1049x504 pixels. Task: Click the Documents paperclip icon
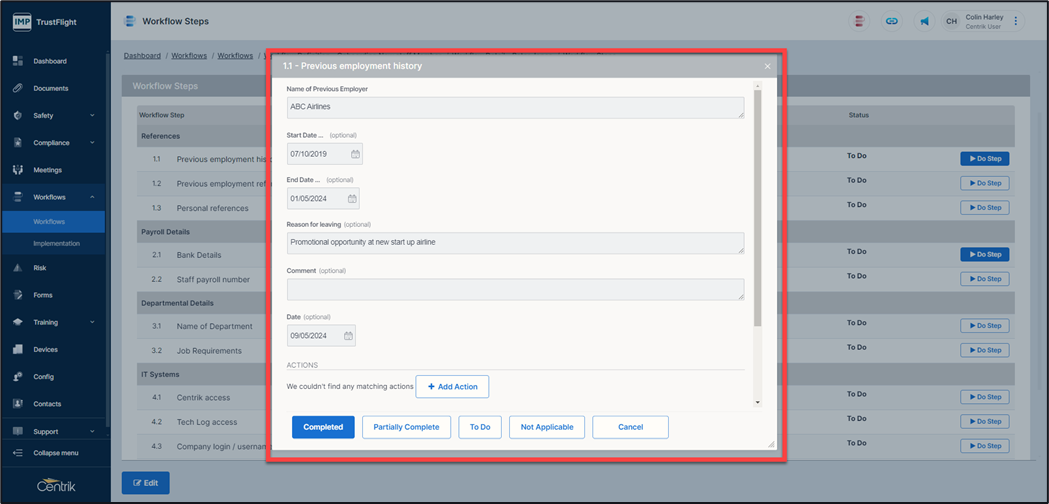click(18, 88)
